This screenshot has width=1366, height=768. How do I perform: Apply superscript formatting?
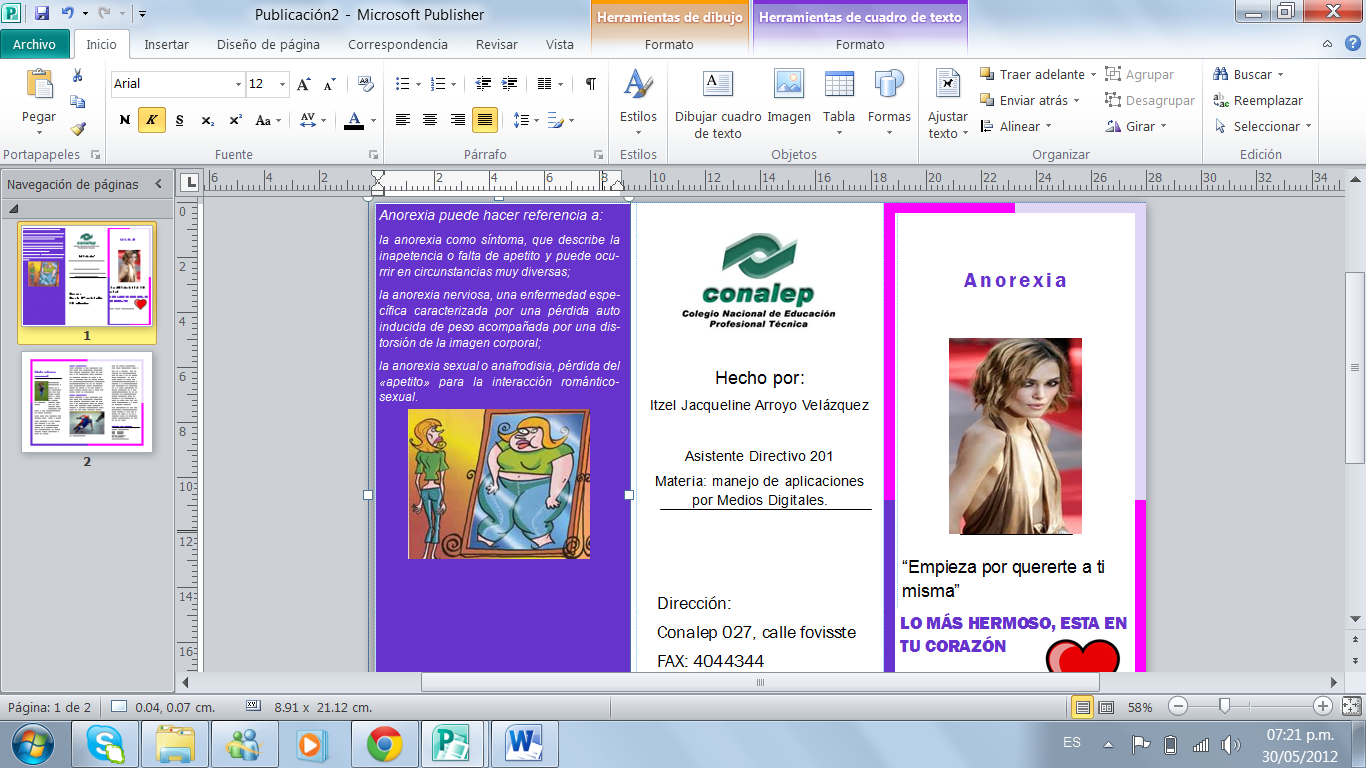pyautogui.click(x=235, y=120)
